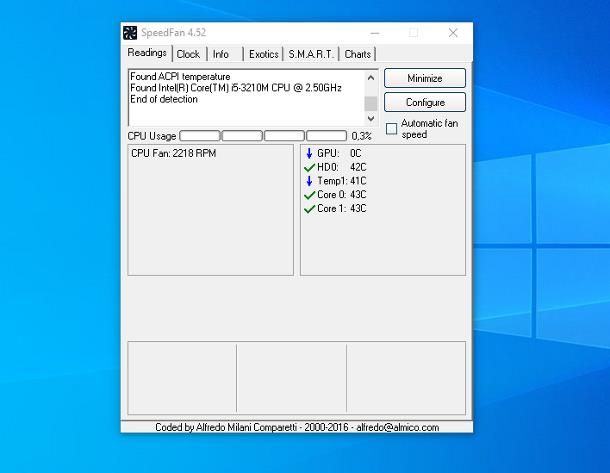The width and height of the screenshot is (610, 473).
Task: Click the first CPU usage bar
Action: pos(200,136)
